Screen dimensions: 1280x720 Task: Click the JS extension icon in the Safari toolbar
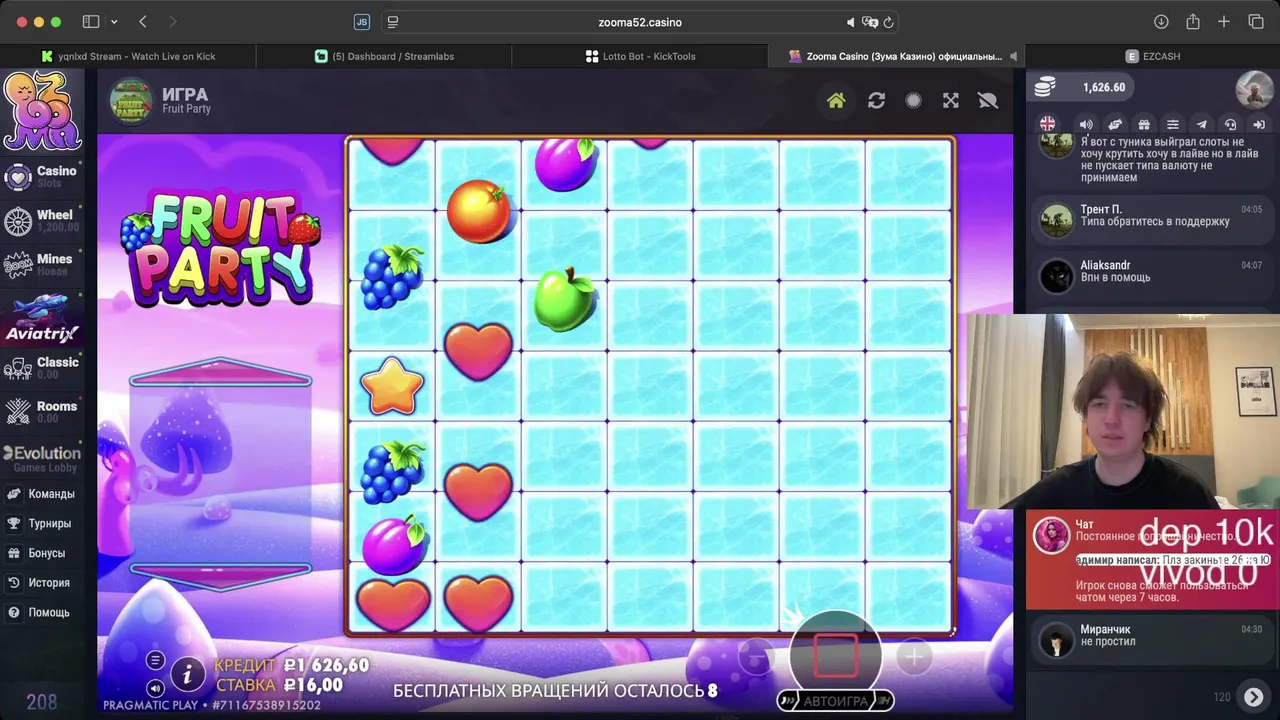(x=362, y=22)
